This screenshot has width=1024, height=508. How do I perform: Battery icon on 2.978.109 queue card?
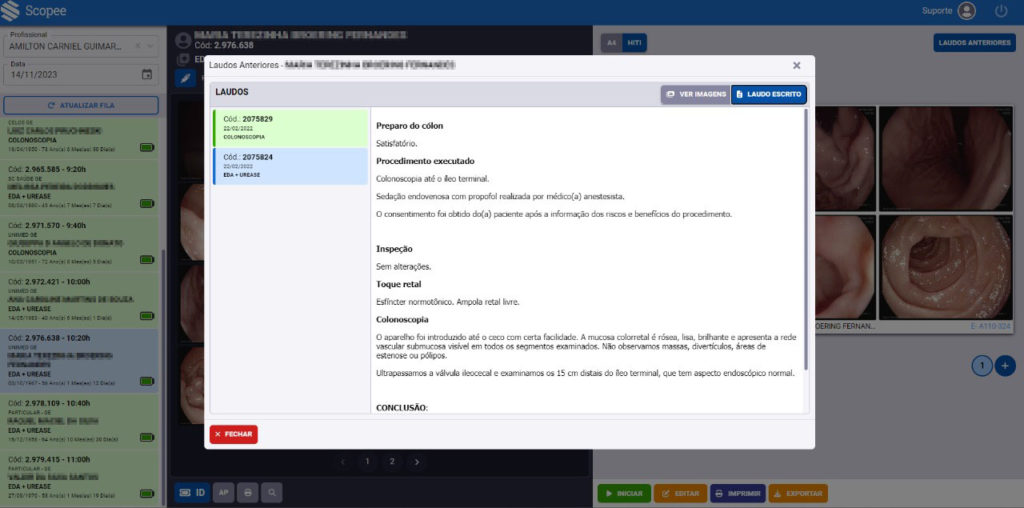coord(147,437)
